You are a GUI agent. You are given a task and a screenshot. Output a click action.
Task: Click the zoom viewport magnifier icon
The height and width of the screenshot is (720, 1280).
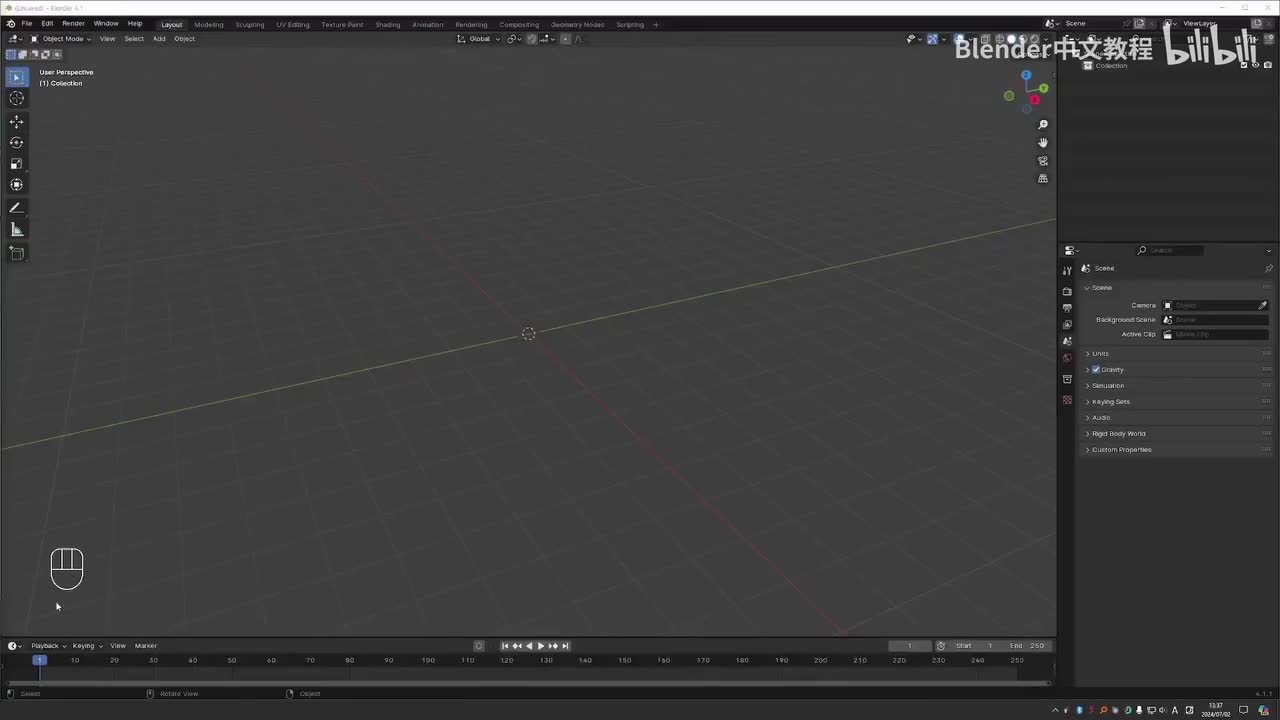click(x=1043, y=124)
